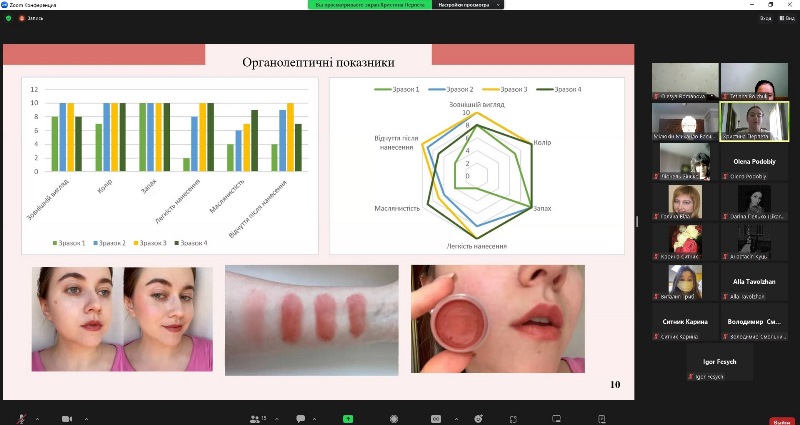Click the green Share Screen icon

point(348,419)
